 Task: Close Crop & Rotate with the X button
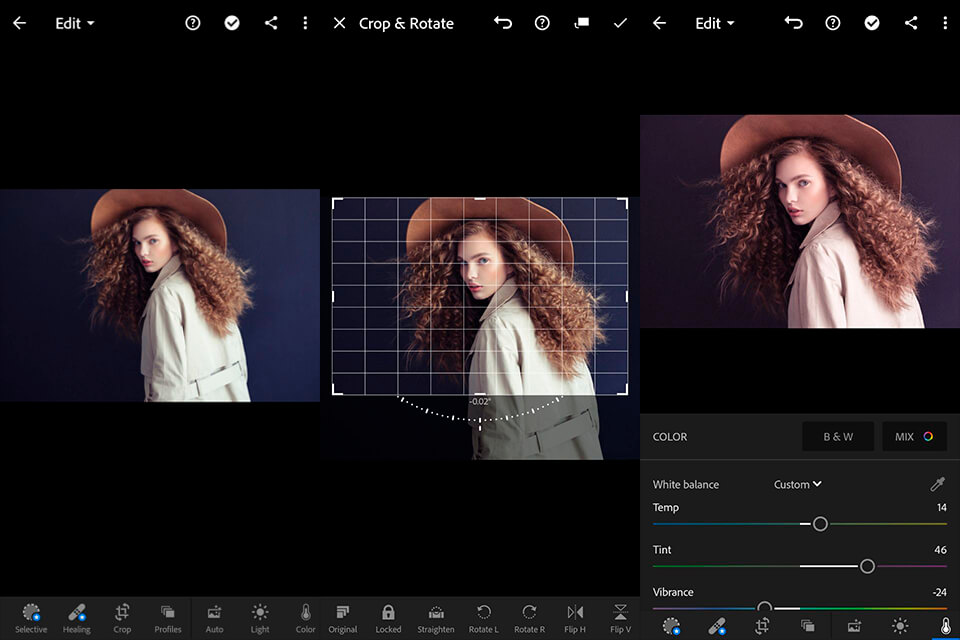tap(339, 23)
